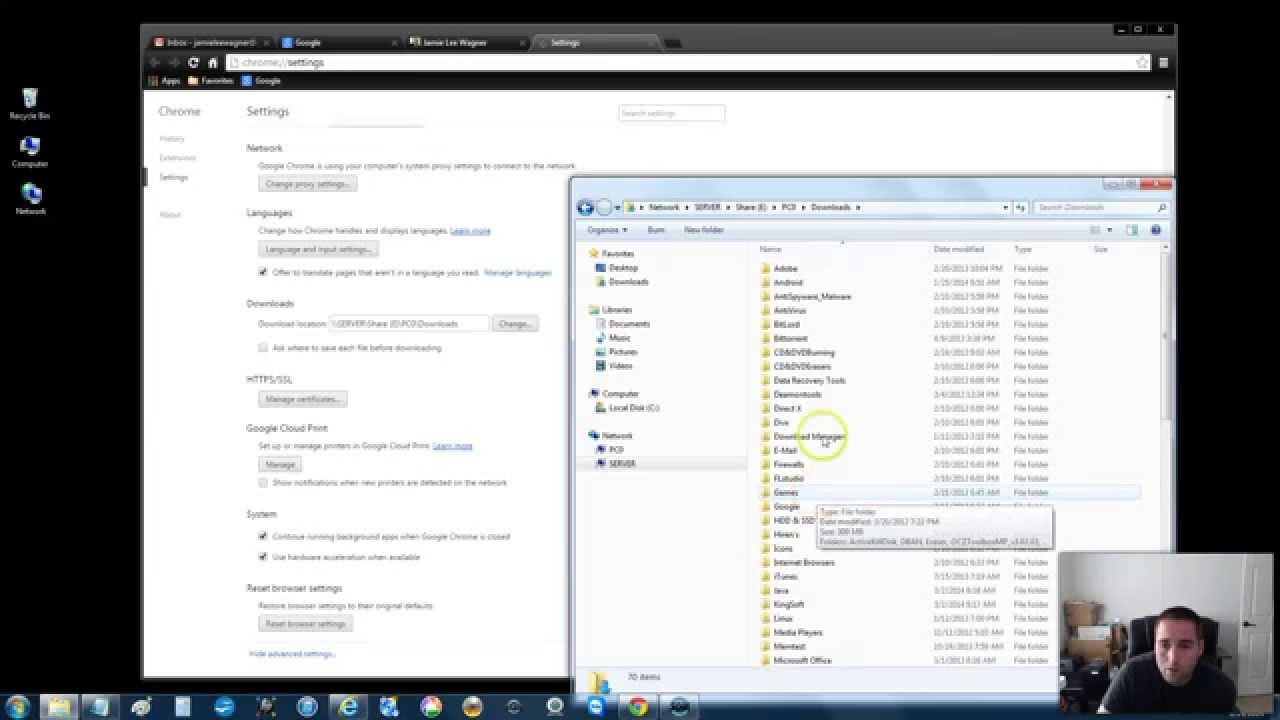Click Change proxy settings button
The image size is (1280, 720).
(x=308, y=184)
